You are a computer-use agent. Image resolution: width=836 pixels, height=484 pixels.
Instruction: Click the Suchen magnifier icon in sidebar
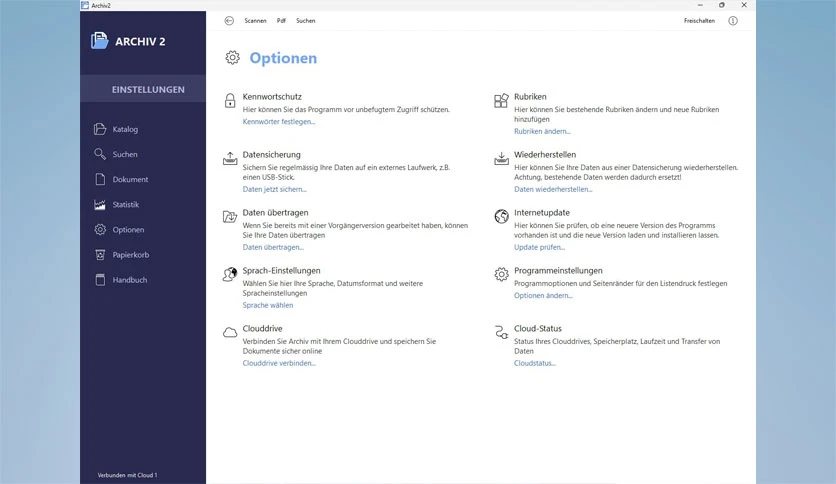pyautogui.click(x=100, y=154)
